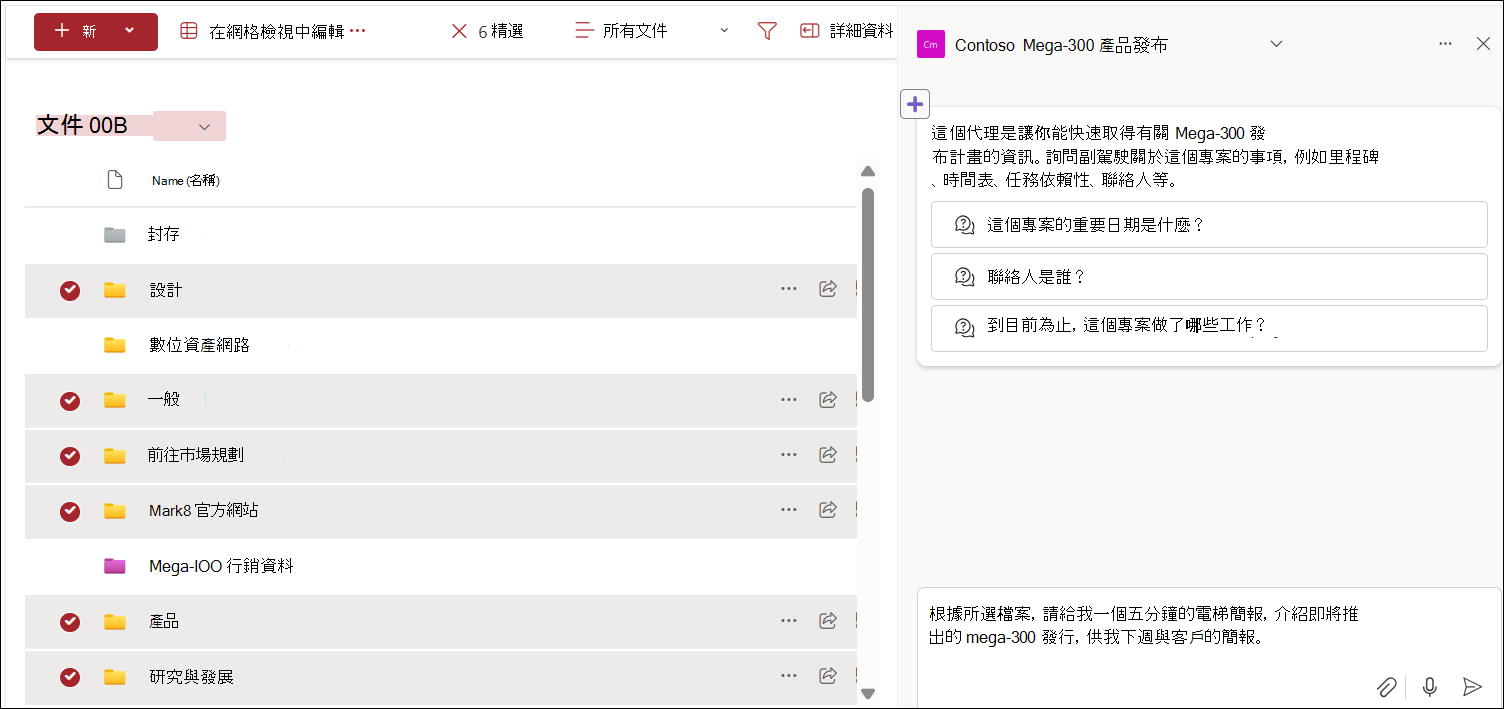Uncheck the 產品 folder selection
The width and height of the screenshot is (1504, 709).
[x=70, y=622]
